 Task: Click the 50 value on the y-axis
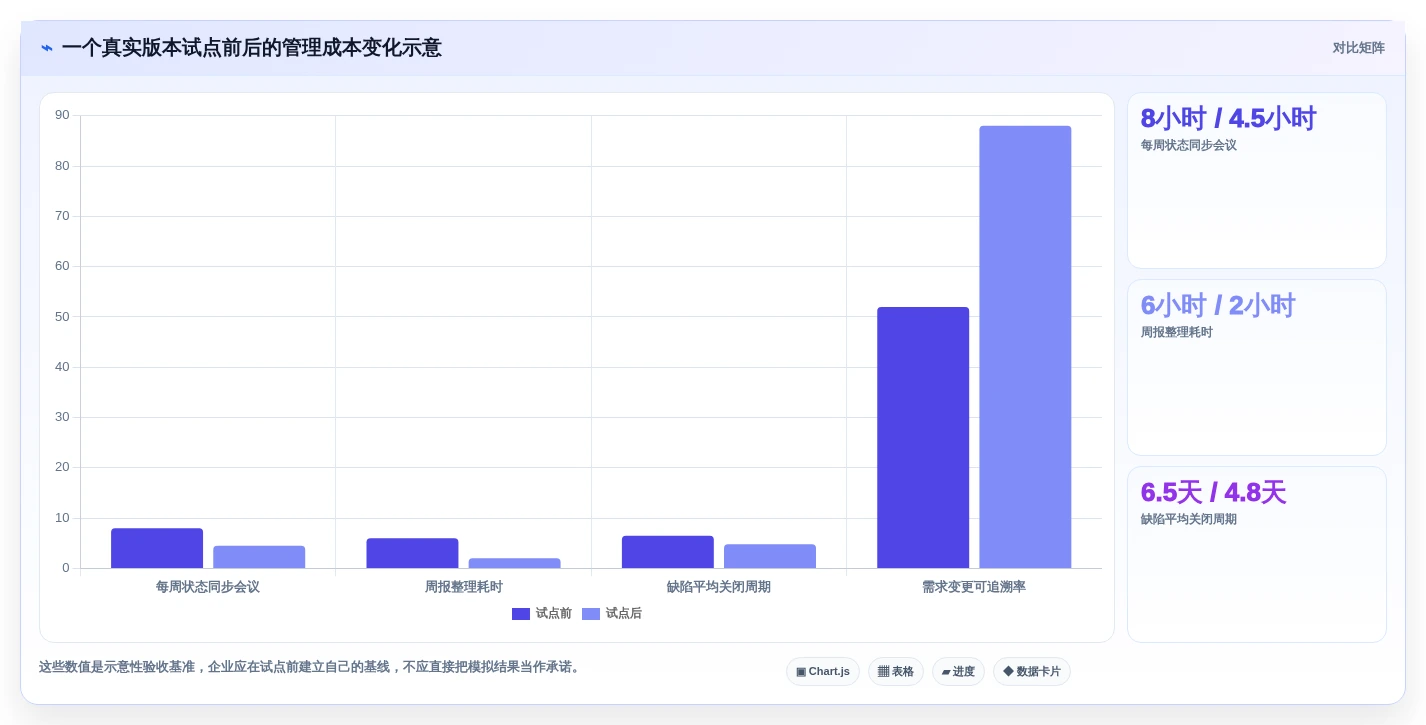point(62,316)
